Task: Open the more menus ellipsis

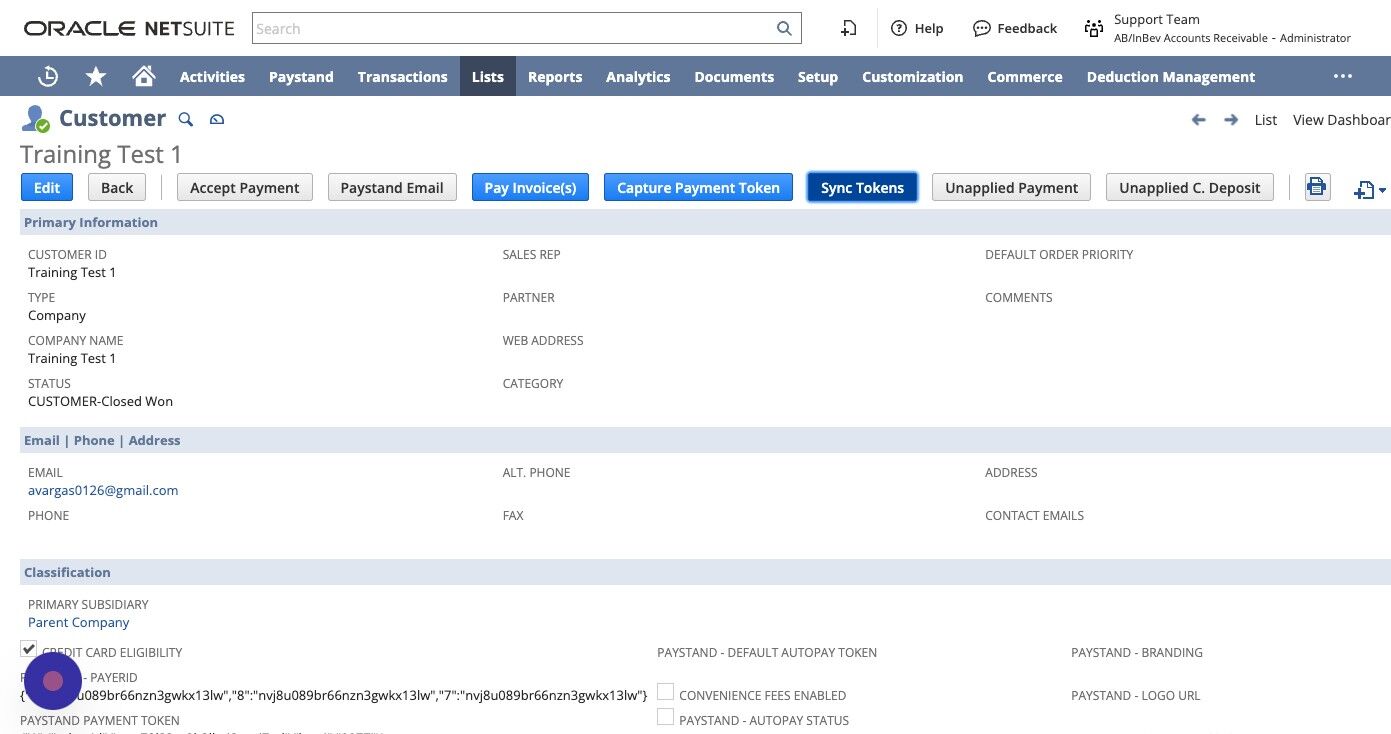Action: coord(1343,76)
